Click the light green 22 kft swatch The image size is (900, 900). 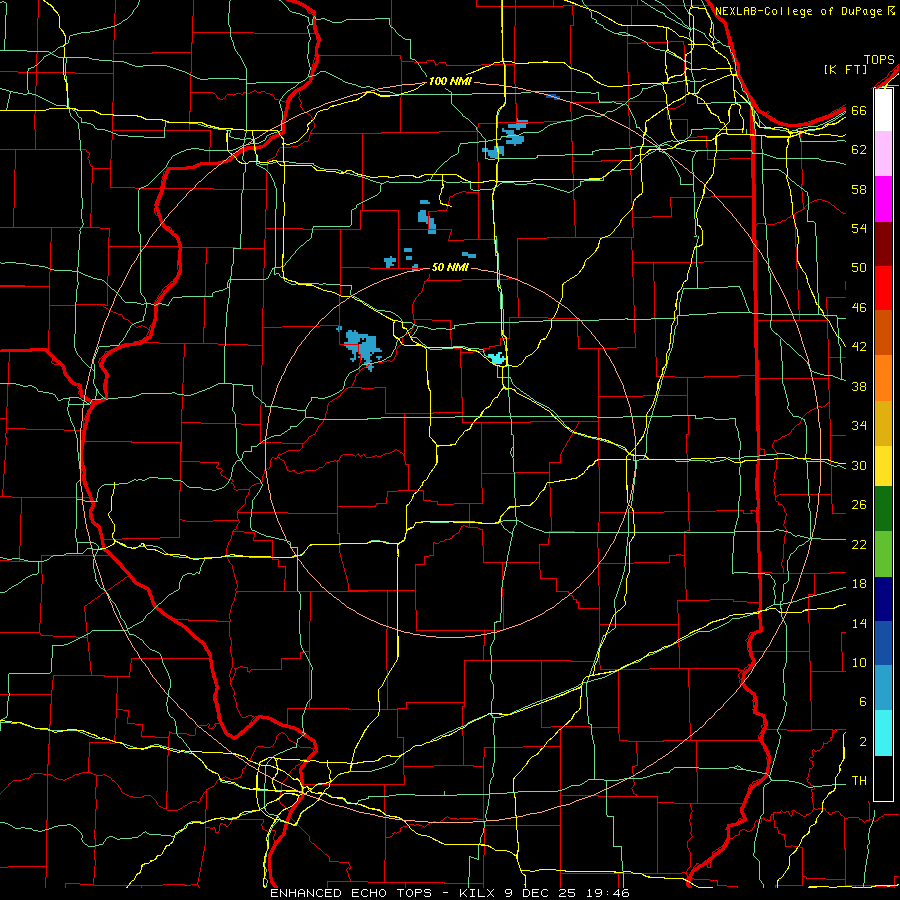(883, 554)
